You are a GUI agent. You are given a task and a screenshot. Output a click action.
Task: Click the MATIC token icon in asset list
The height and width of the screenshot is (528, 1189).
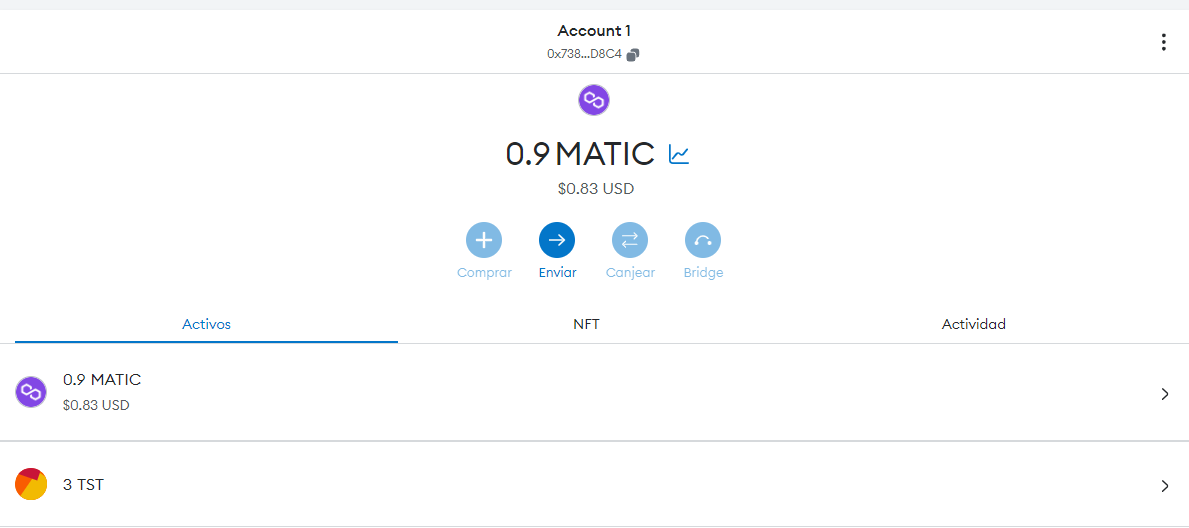tap(31, 392)
